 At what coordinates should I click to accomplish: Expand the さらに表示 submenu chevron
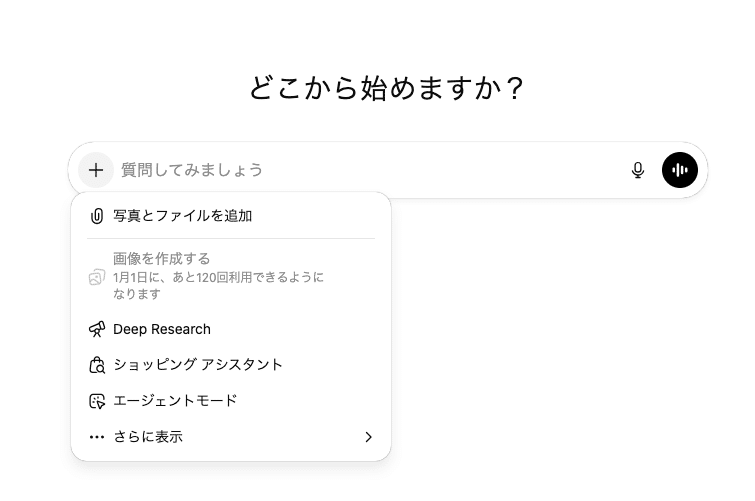point(368,437)
